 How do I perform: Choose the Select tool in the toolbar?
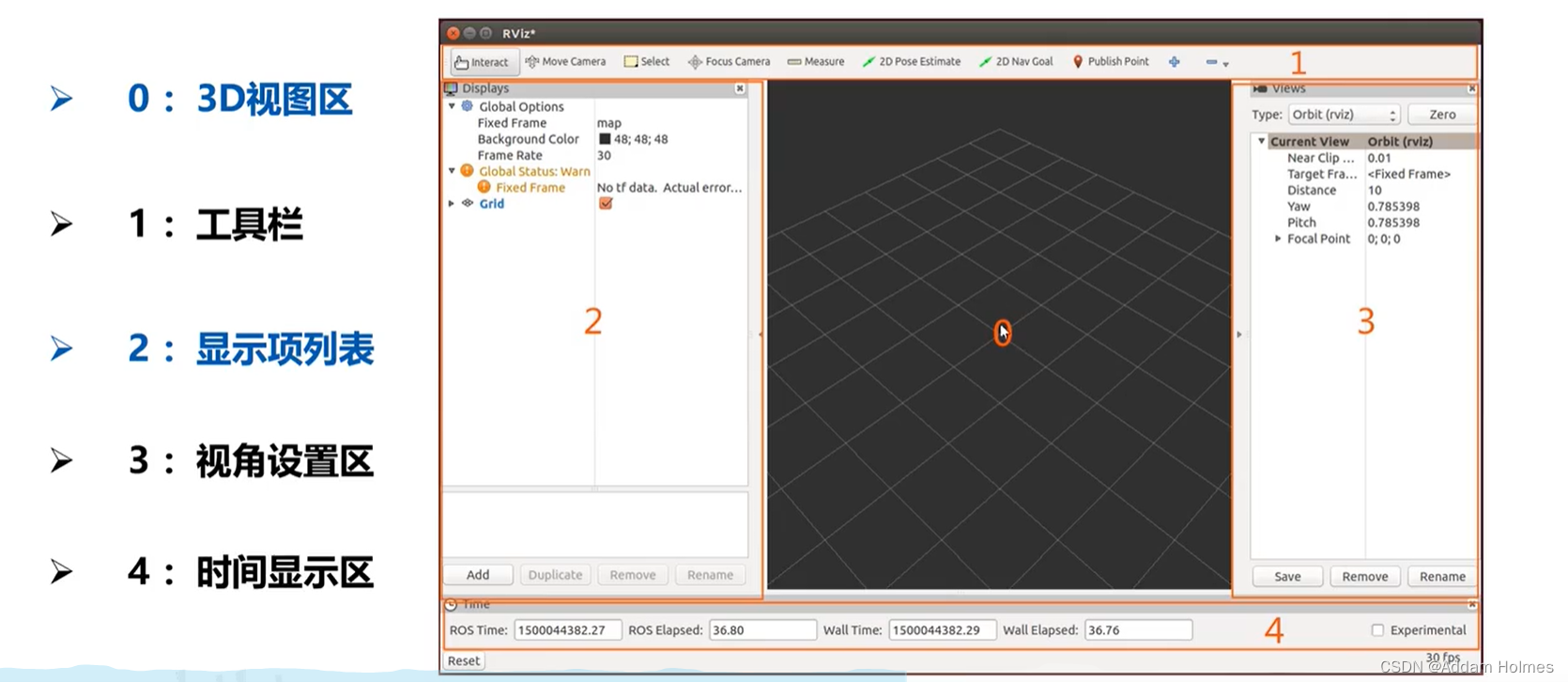tap(647, 62)
